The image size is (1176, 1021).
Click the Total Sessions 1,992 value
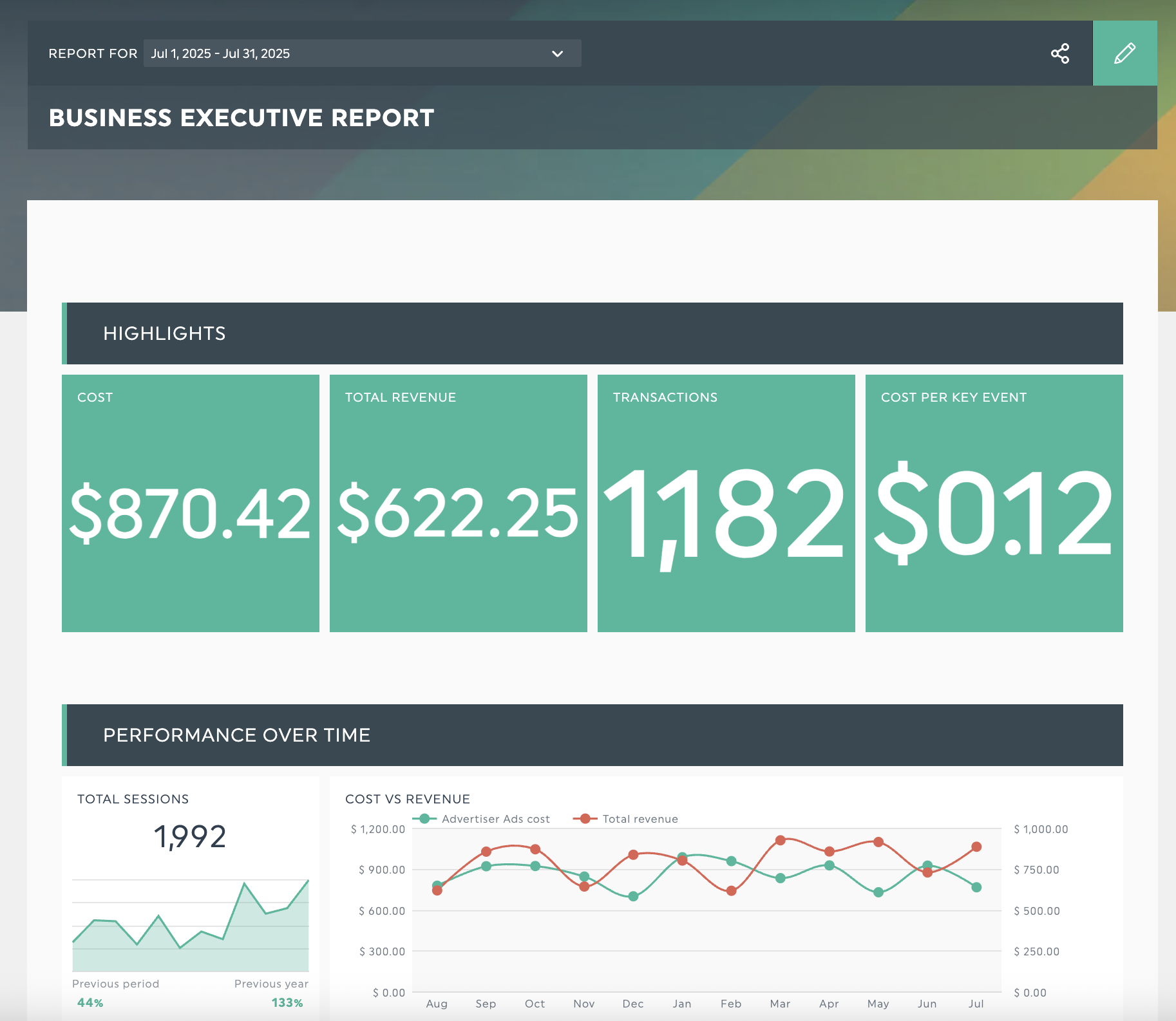[x=190, y=837]
